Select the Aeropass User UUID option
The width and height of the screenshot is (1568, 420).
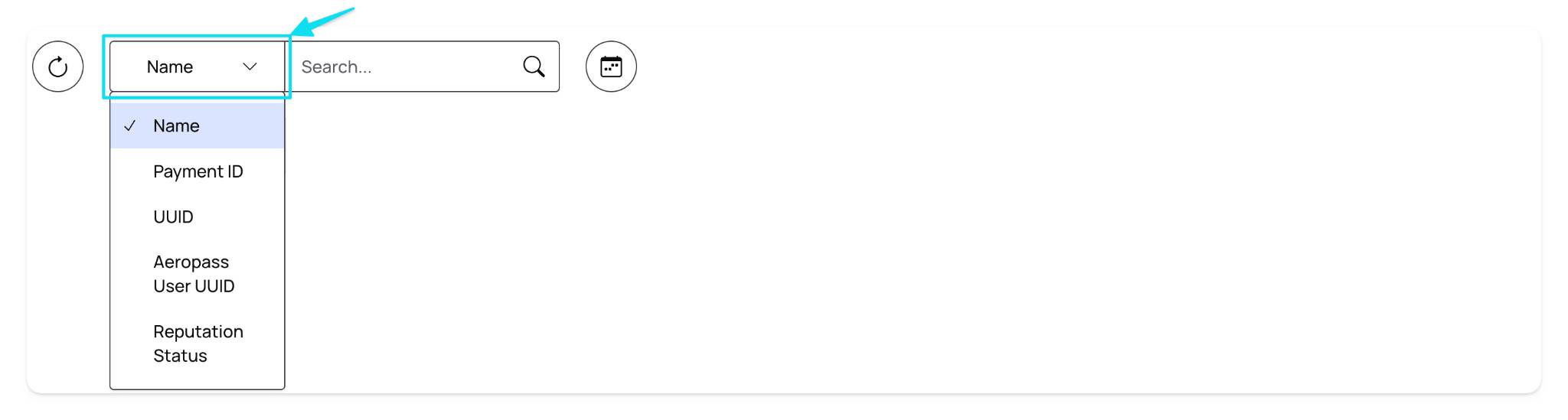tap(198, 274)
